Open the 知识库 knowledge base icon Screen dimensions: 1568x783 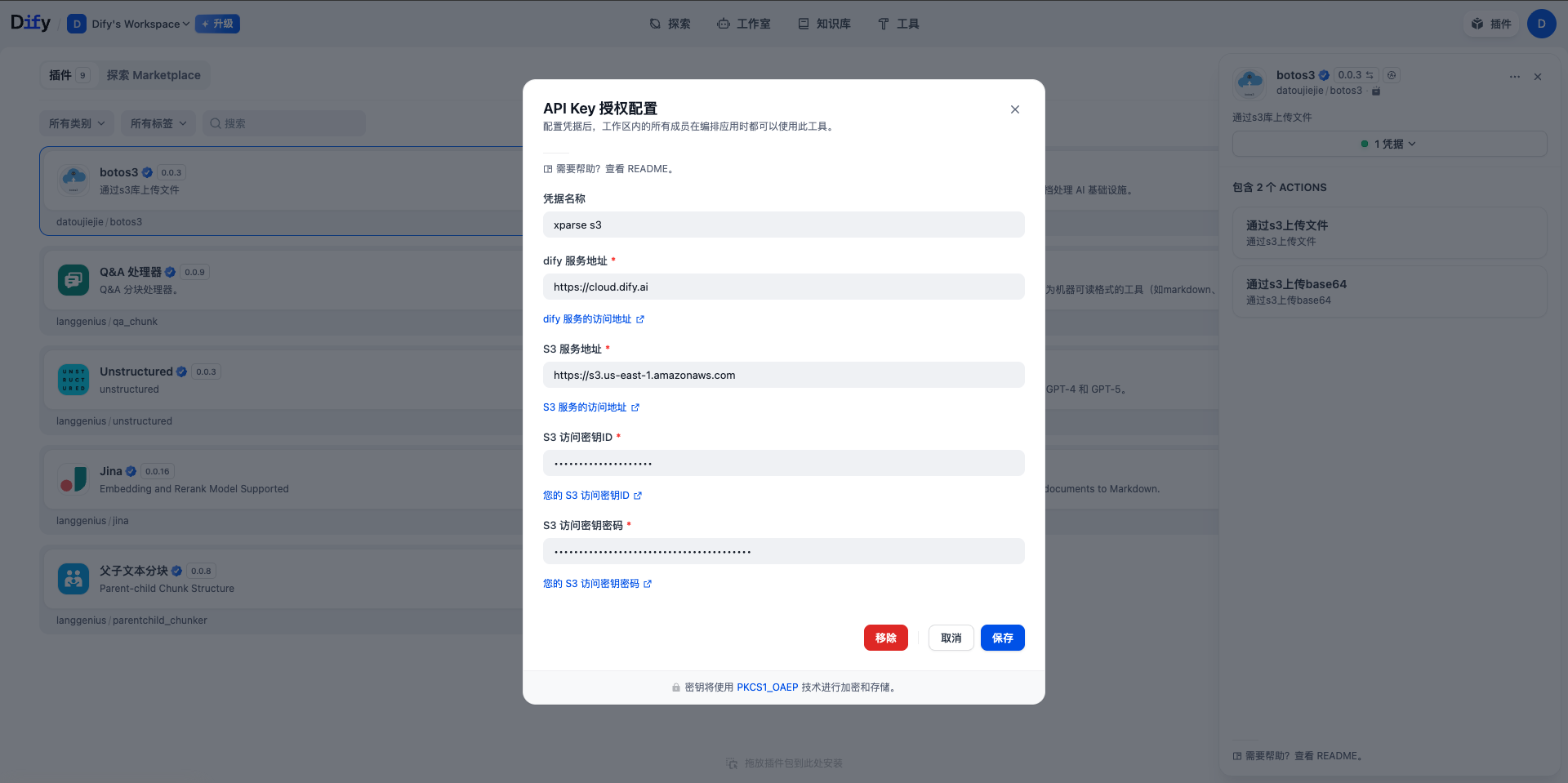coord(803,24)
